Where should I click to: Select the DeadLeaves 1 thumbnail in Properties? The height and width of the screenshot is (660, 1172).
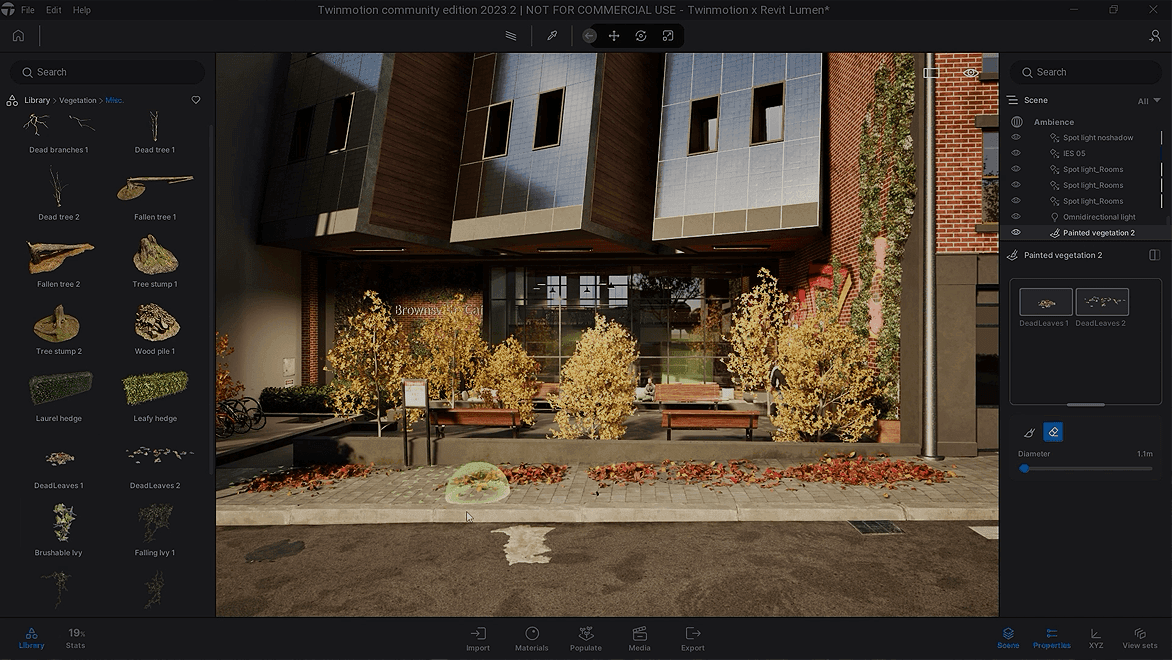pyautogui.click(x=1045, y=301)
